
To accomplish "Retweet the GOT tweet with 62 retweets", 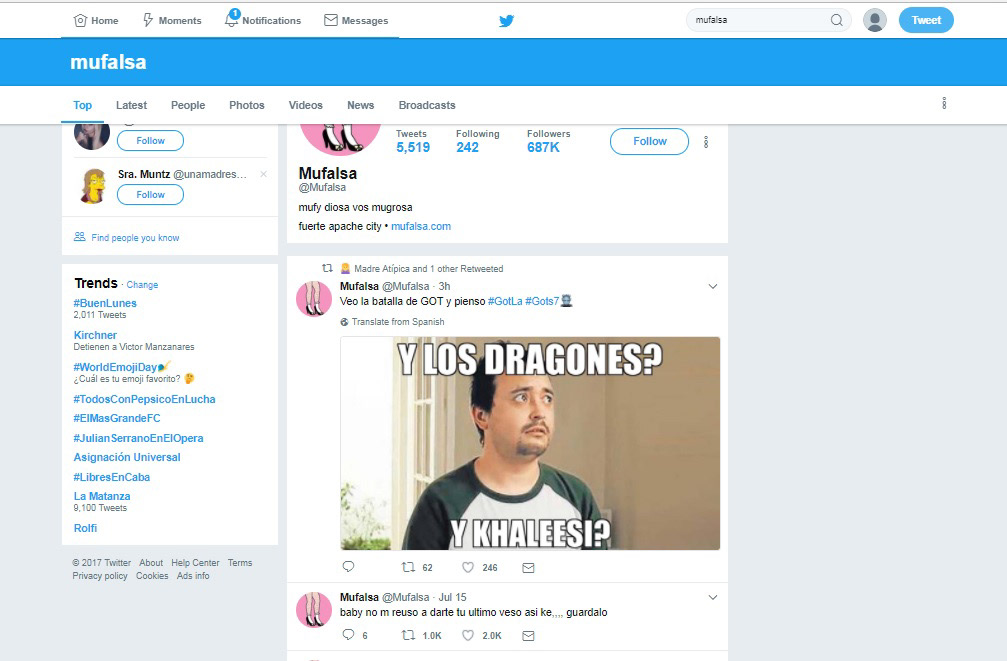I will click(x=416, y=567).
